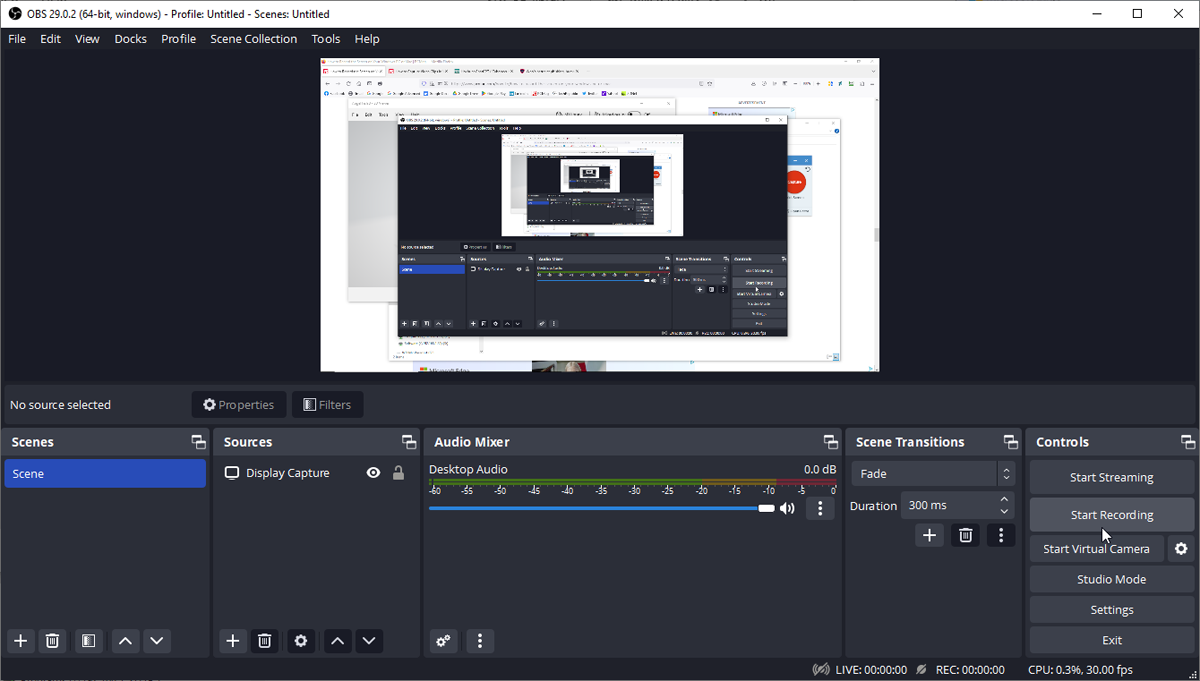The width and height of the screenshot is (1200, 681).
Task: Delete the scene transition with trash icon
Action: coord(965,535)
